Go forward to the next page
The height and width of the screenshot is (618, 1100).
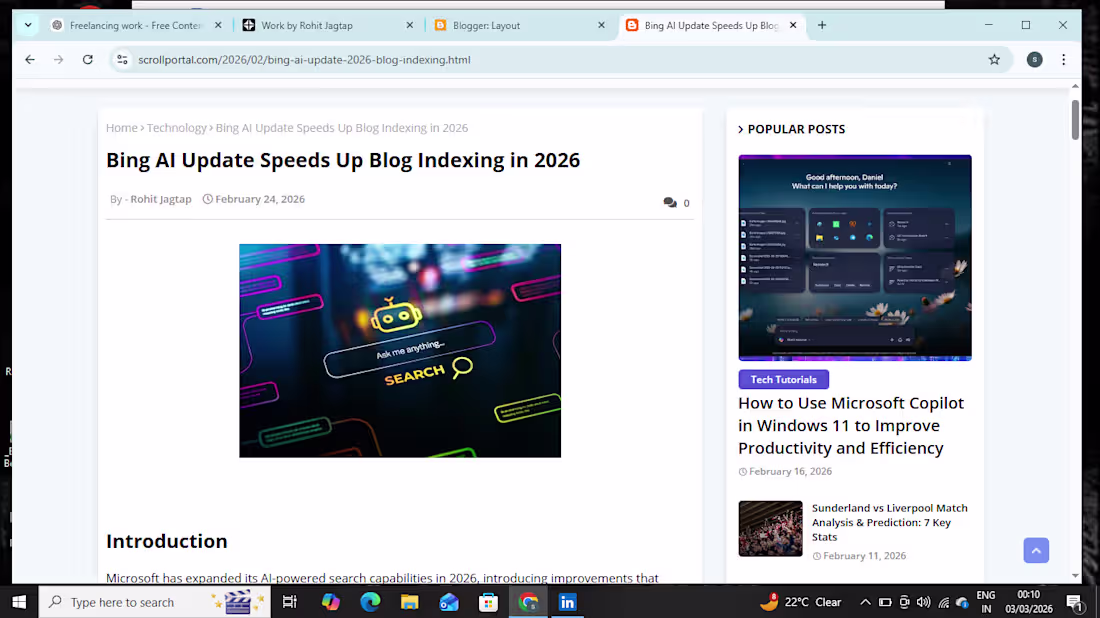pos(59,60)
